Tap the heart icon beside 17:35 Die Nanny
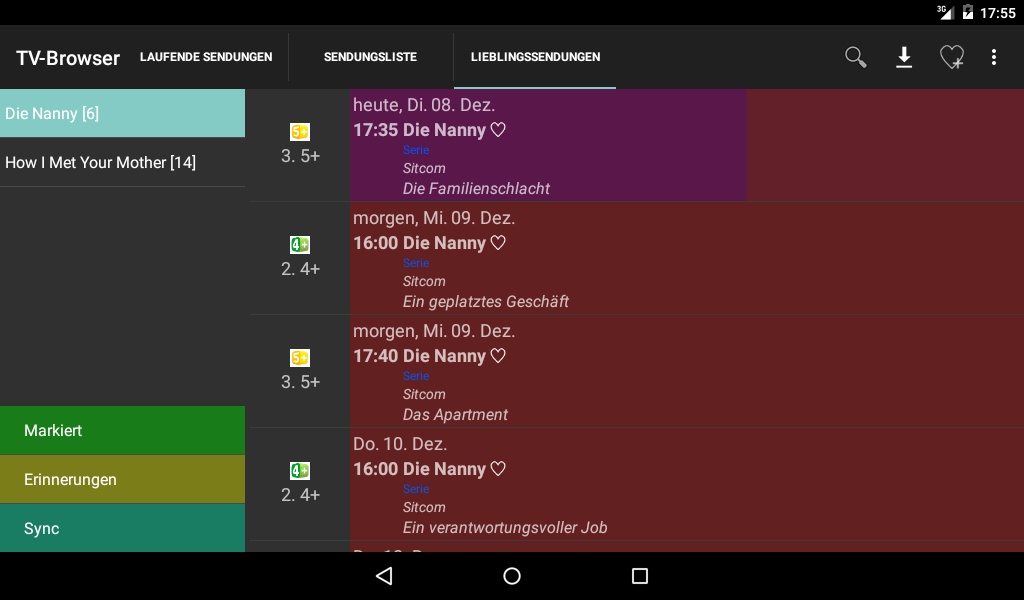Image resolution: width=1024 pixels, height=600 pixels. pyautogui.click(x=498, y=130)
